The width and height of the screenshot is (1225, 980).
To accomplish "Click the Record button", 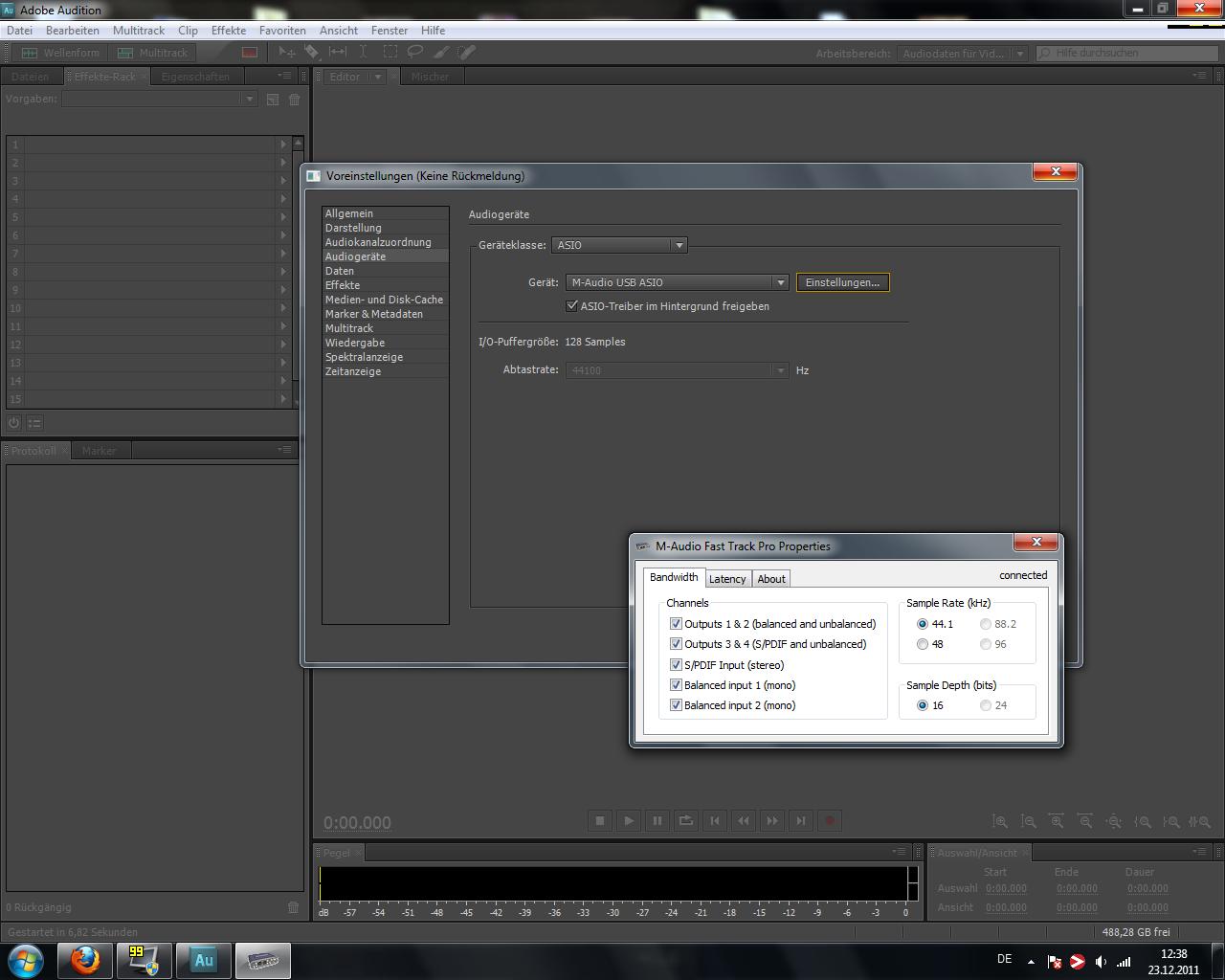I will [830, 820].
